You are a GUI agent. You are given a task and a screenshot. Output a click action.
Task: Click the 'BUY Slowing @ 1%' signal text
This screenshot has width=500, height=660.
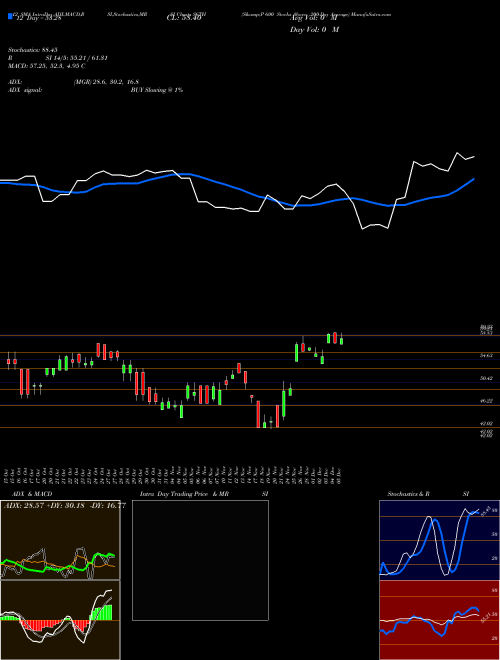157,90
